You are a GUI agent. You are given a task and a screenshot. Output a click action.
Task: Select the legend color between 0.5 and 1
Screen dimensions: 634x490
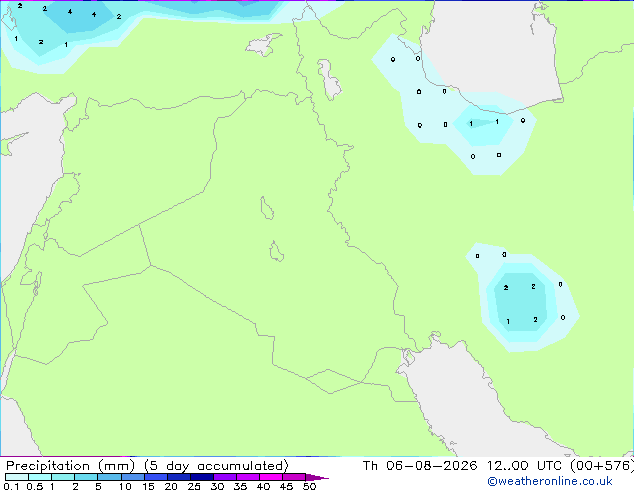40,477
